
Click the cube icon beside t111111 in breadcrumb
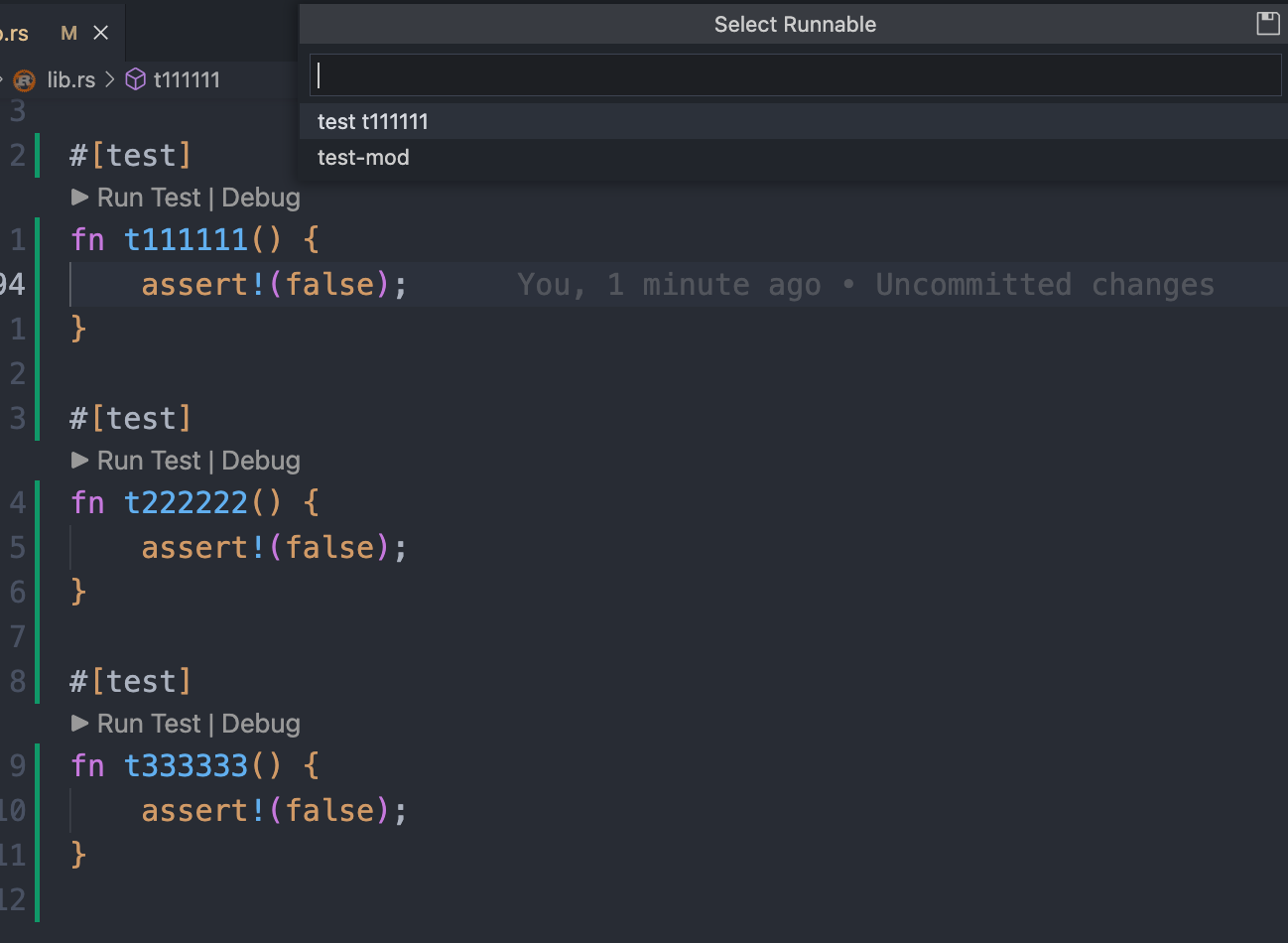tap(134, 79)
